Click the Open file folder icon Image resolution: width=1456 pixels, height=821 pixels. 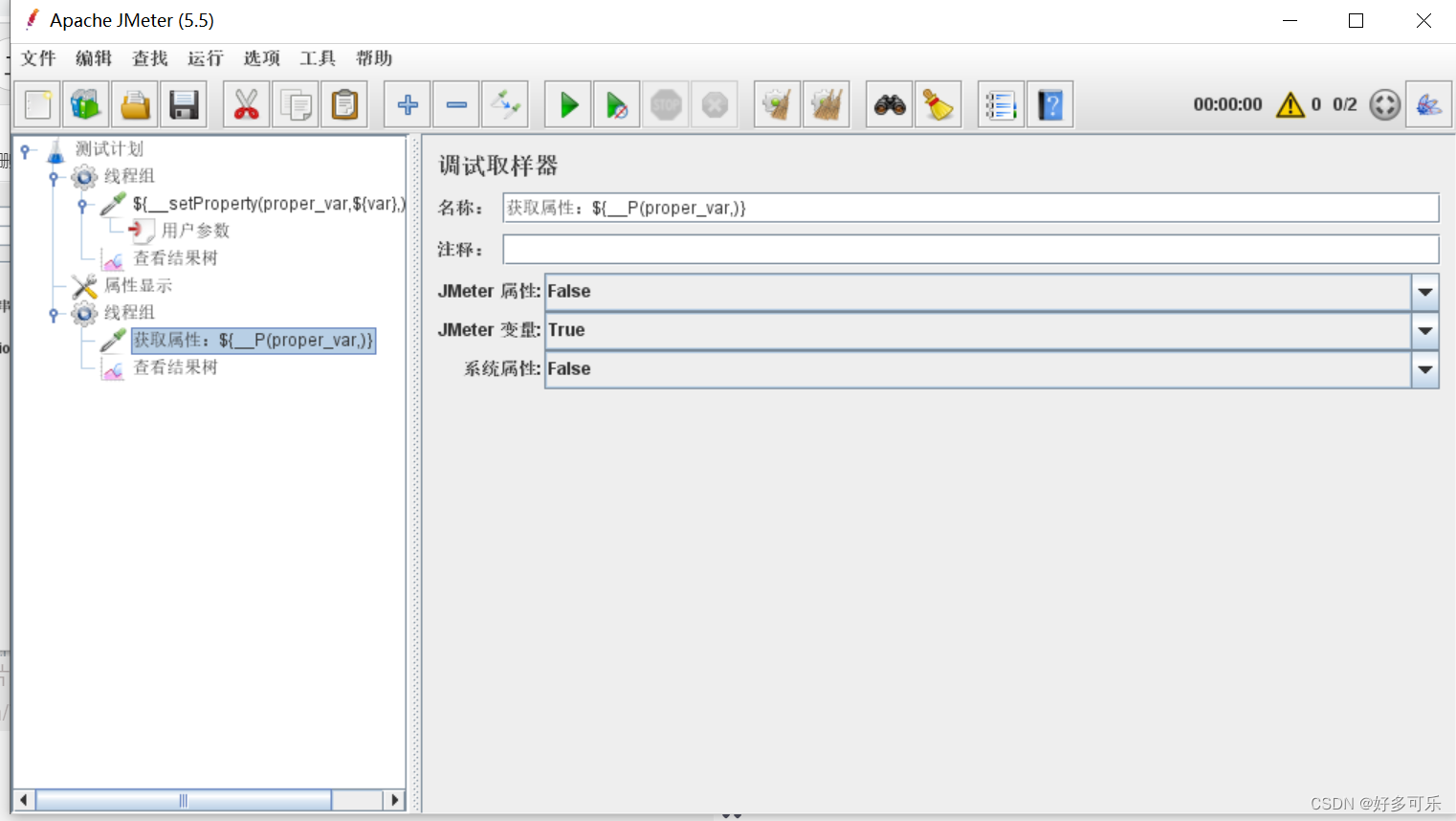click(135, 104)
